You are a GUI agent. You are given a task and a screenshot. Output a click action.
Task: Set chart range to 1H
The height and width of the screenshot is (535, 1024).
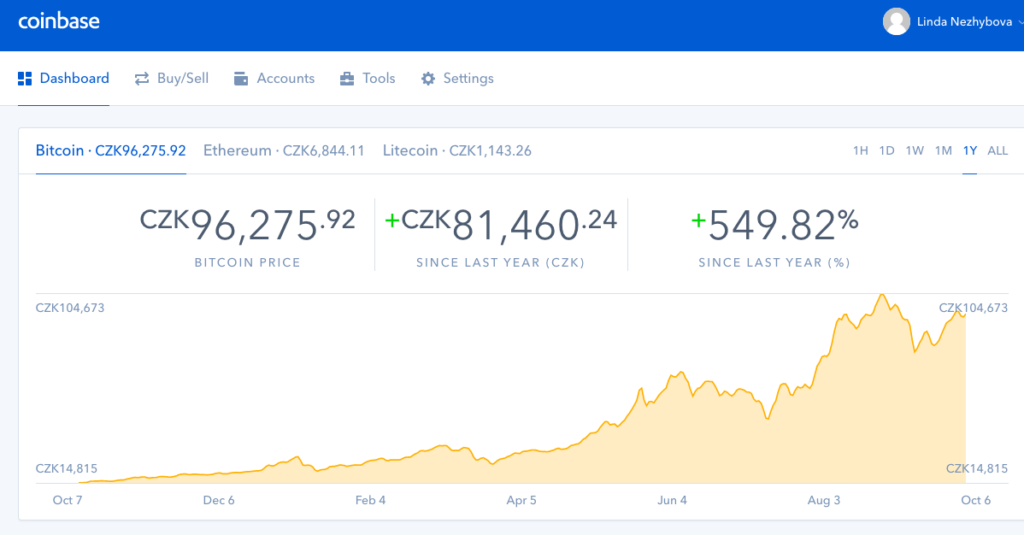861,151
